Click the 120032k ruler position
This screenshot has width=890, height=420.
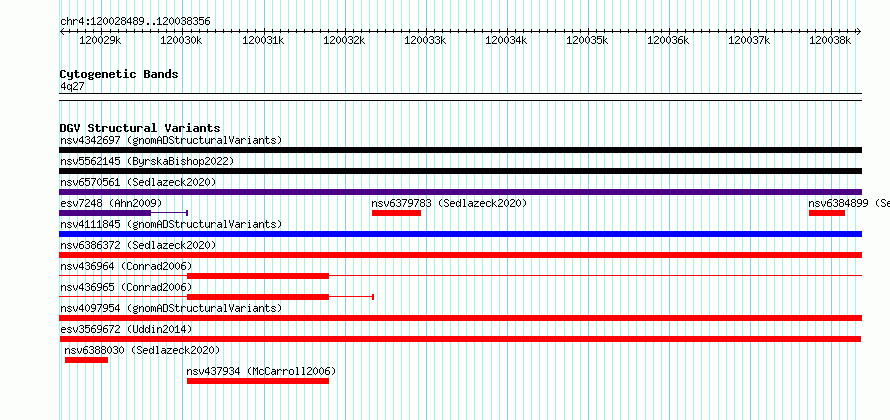tap(344, 40)
